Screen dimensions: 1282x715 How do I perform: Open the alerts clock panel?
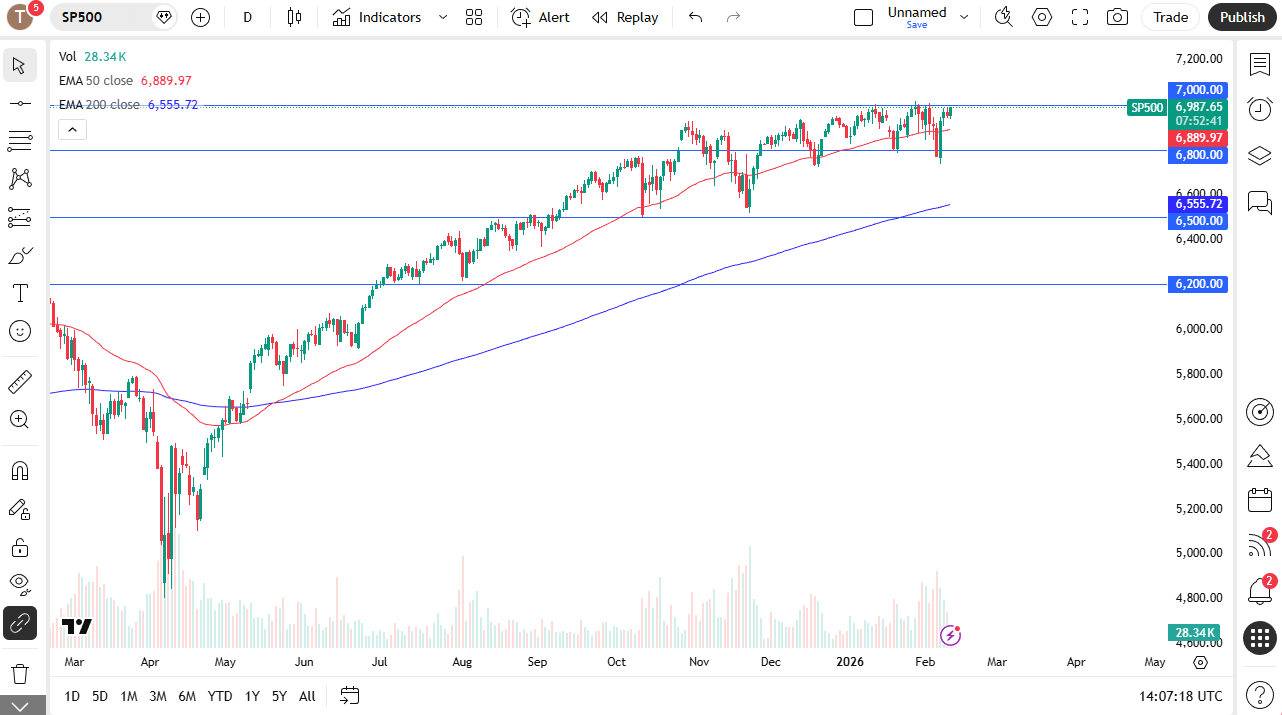tap(1260, 109)
